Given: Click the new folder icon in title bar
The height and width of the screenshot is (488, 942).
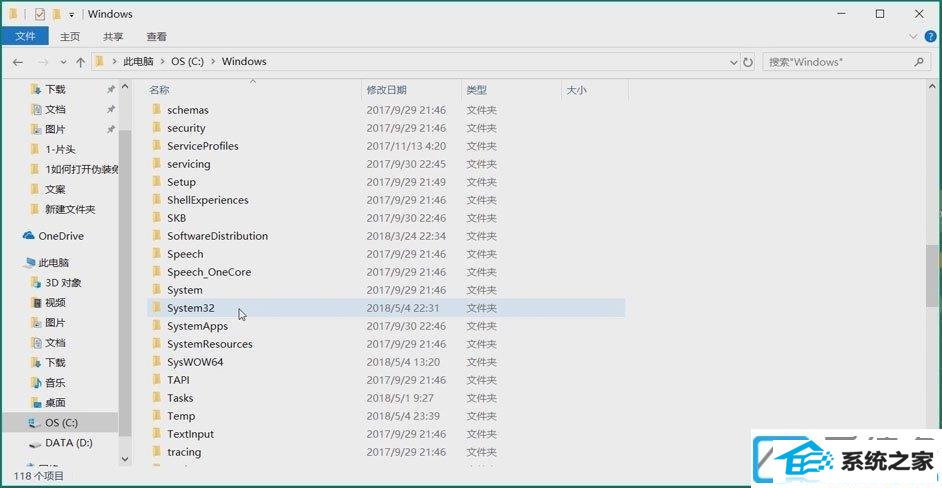Looking at the screenshot, I should [56, 14].
